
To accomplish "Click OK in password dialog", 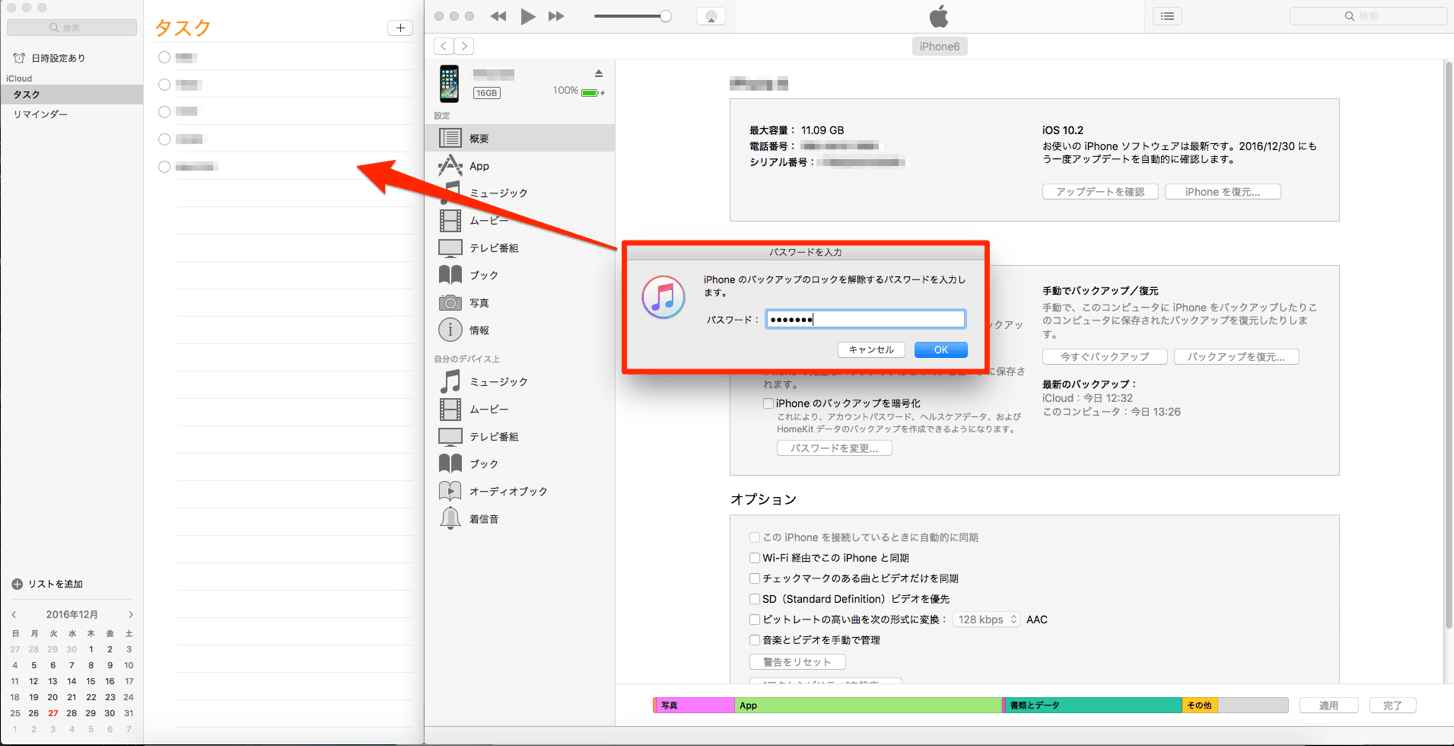I will tap(941, 350).
